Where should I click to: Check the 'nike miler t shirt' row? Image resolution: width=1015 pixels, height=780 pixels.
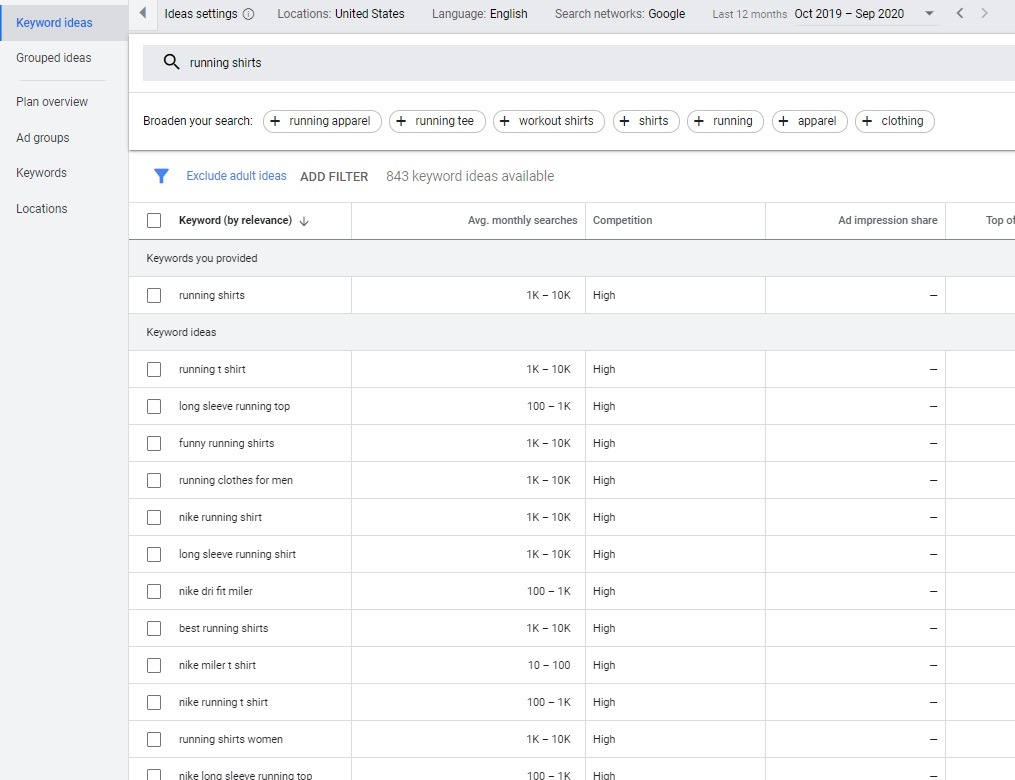point(154,665)
